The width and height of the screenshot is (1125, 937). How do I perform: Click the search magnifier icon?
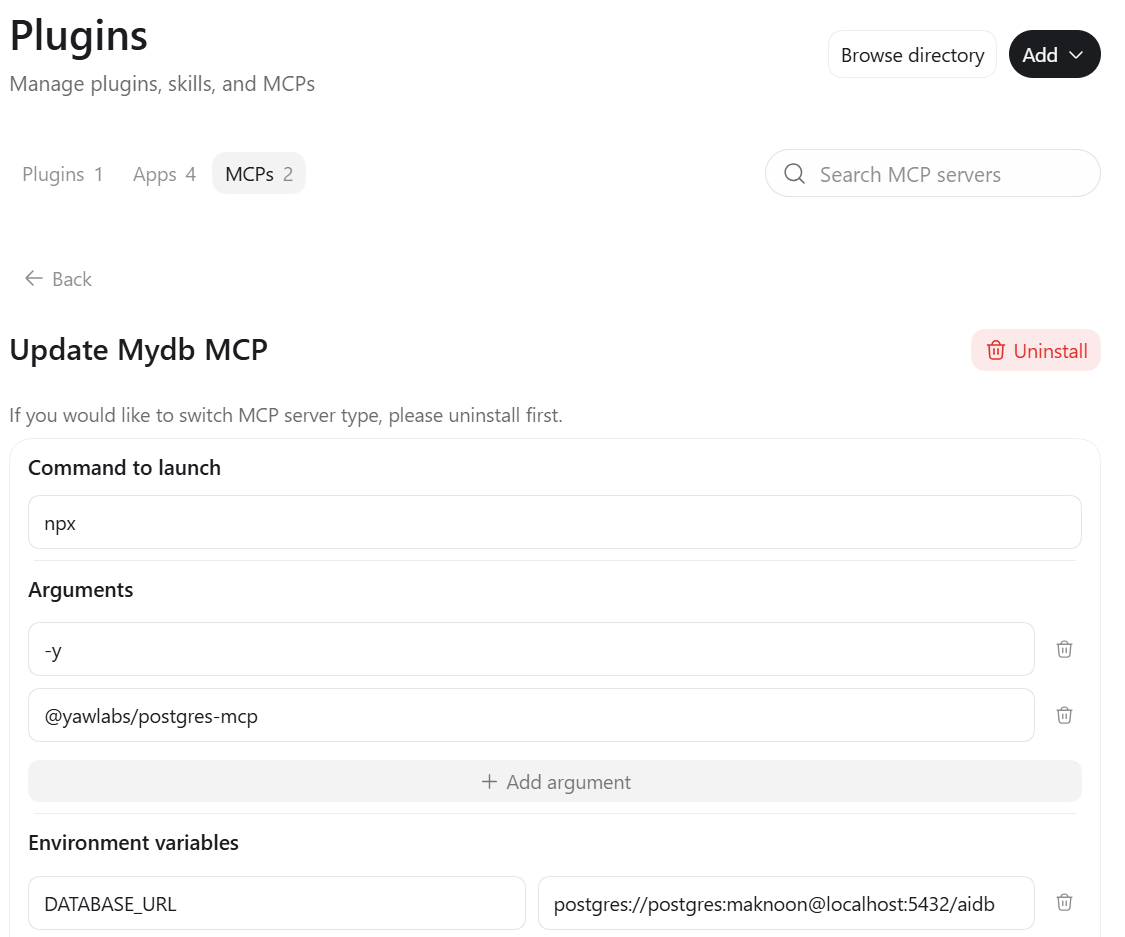[x=794, y=174]
